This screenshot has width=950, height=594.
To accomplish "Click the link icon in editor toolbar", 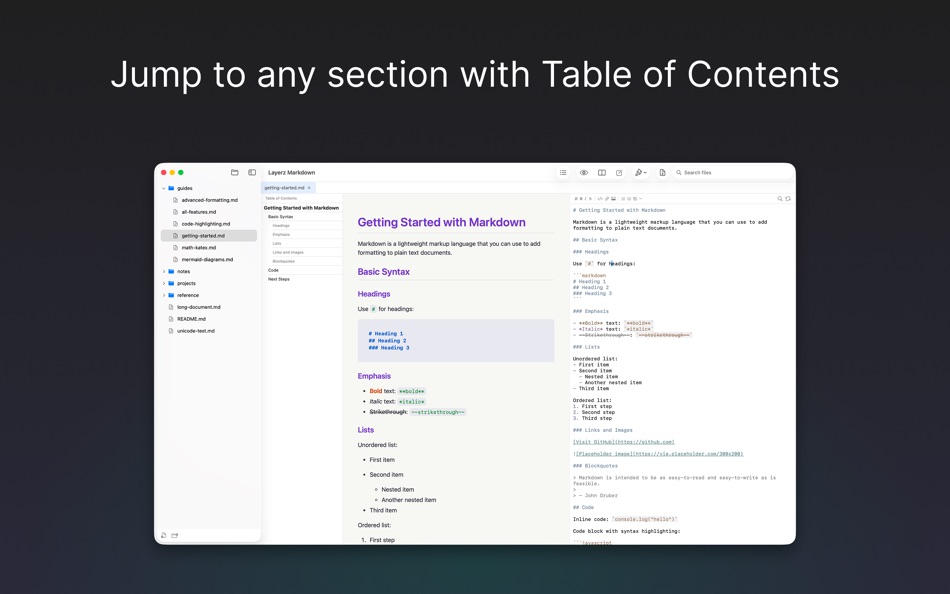I will [x=606, y=199].
